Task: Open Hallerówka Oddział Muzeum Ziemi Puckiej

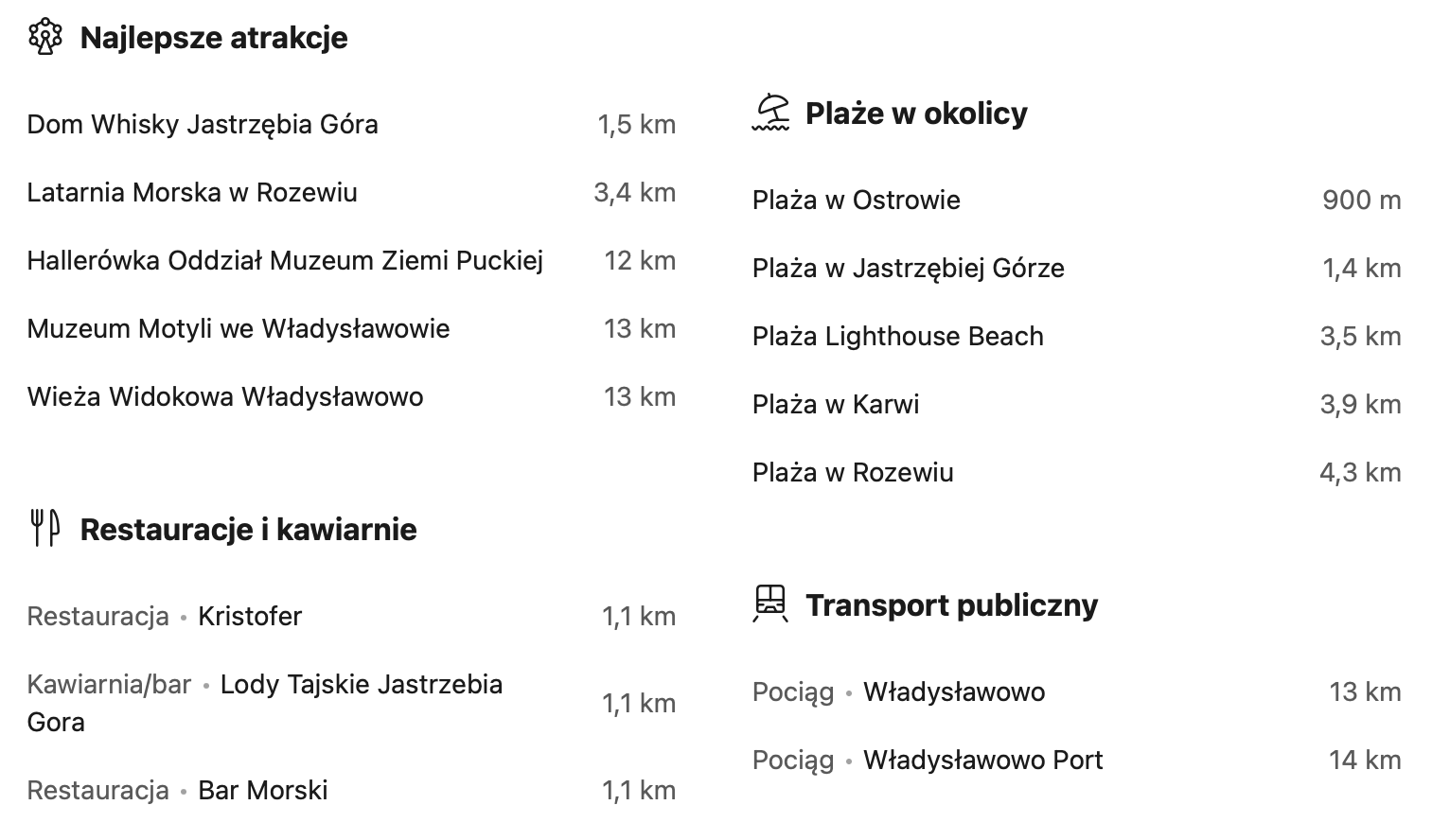Action: tap(351, 260)
